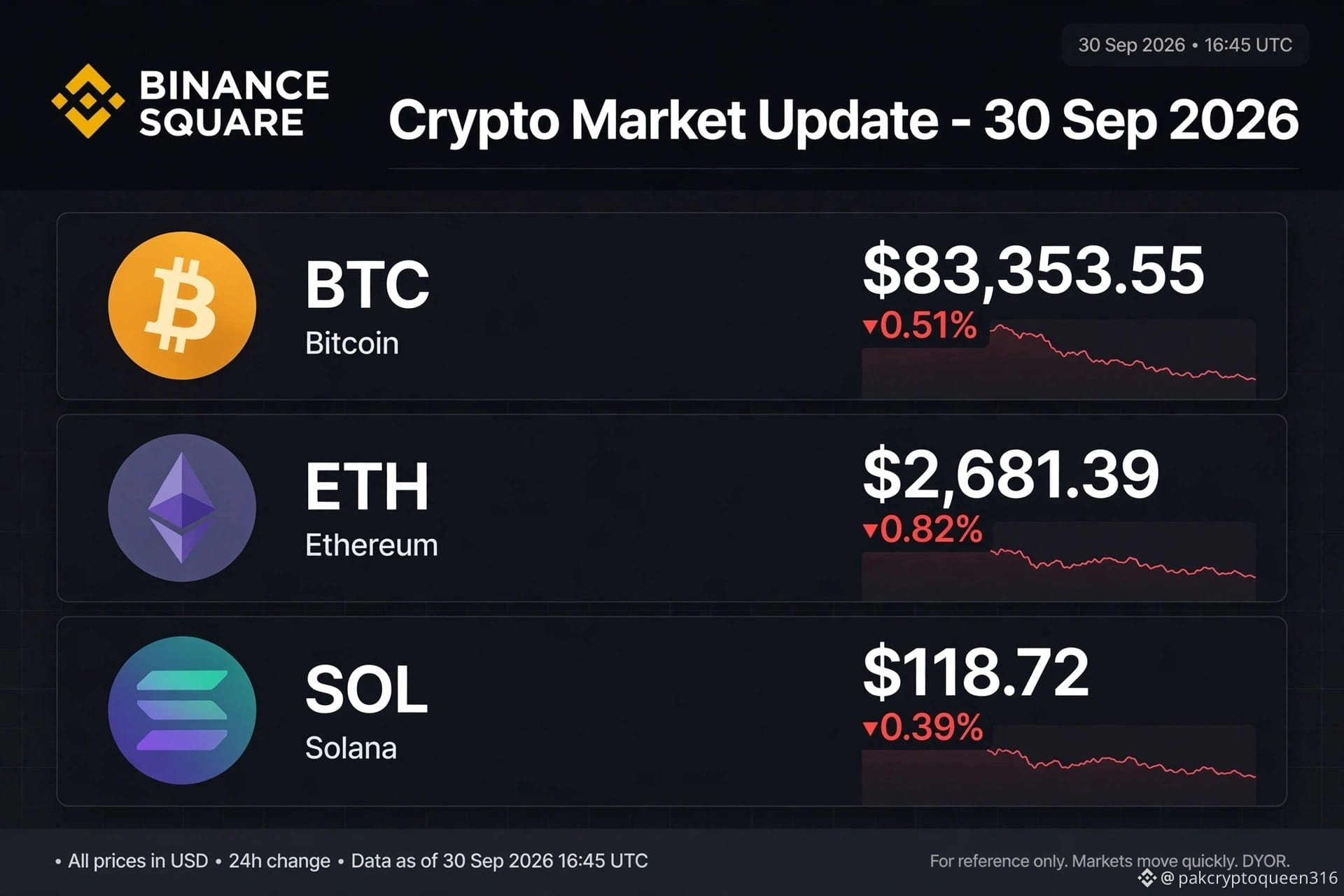Image resolution: width=1344 pixels, height=896 pixels.
Task: Click the Bitcoin coin icon
Action: 182,306
